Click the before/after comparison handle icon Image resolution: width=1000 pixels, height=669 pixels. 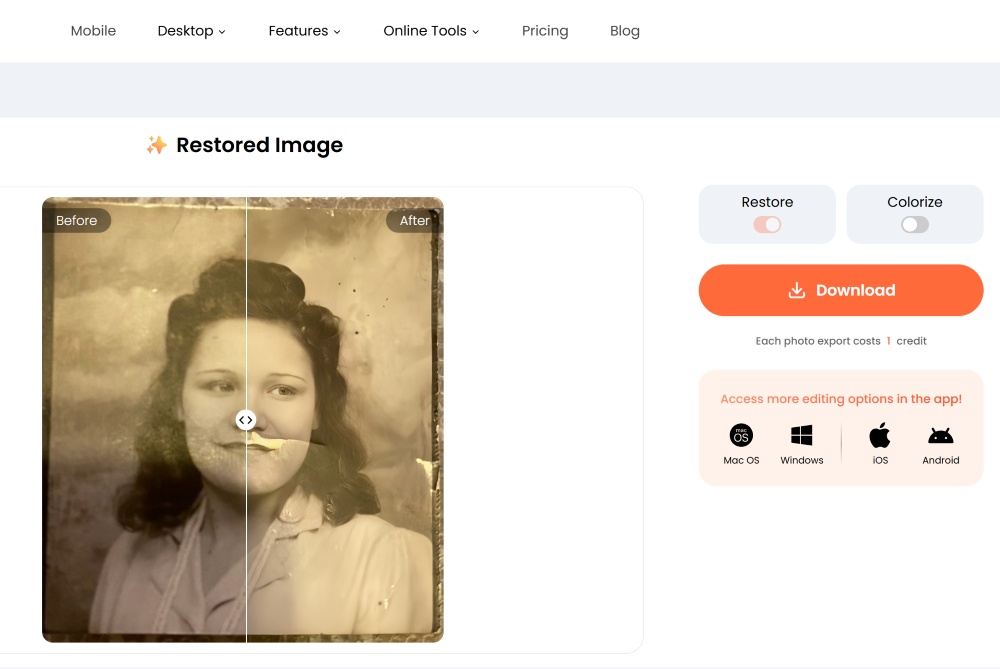click(246, 420)
